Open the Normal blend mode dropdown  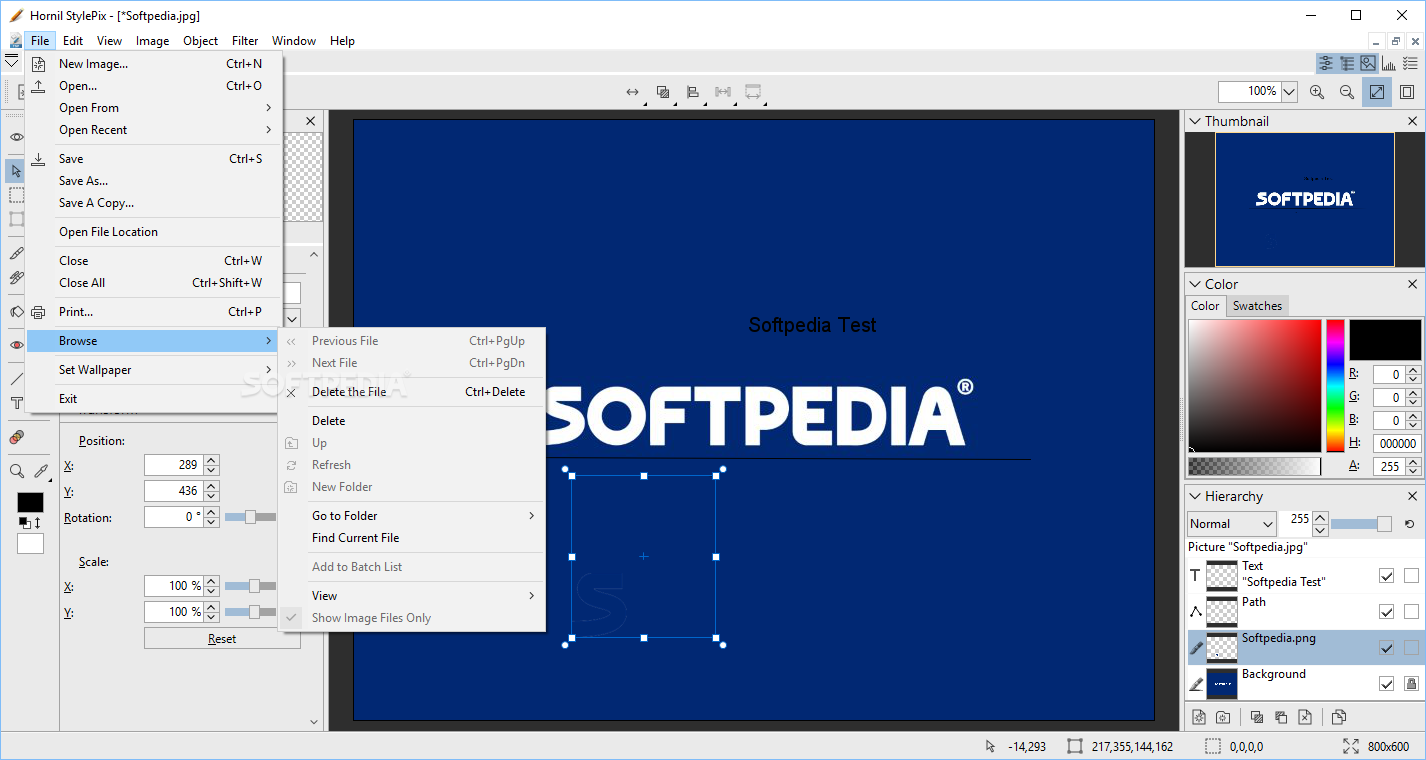click(x=1232, y=524)
